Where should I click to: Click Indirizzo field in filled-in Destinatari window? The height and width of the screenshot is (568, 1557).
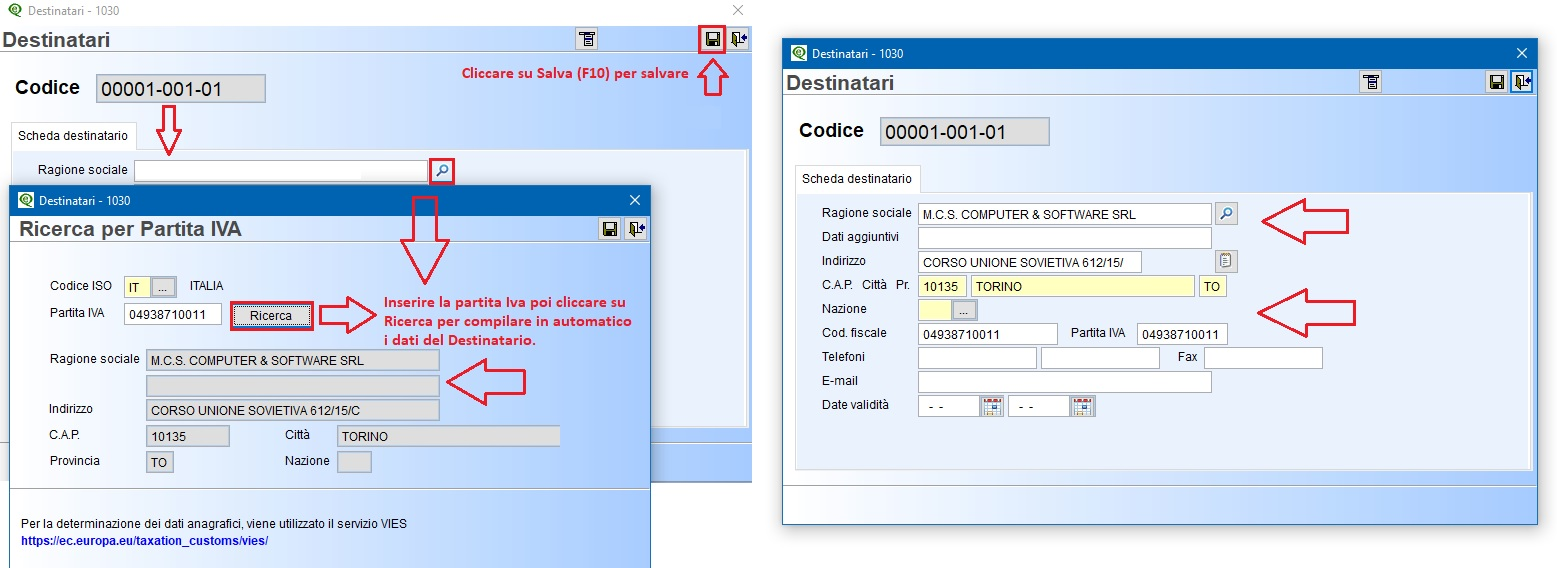1030,262
